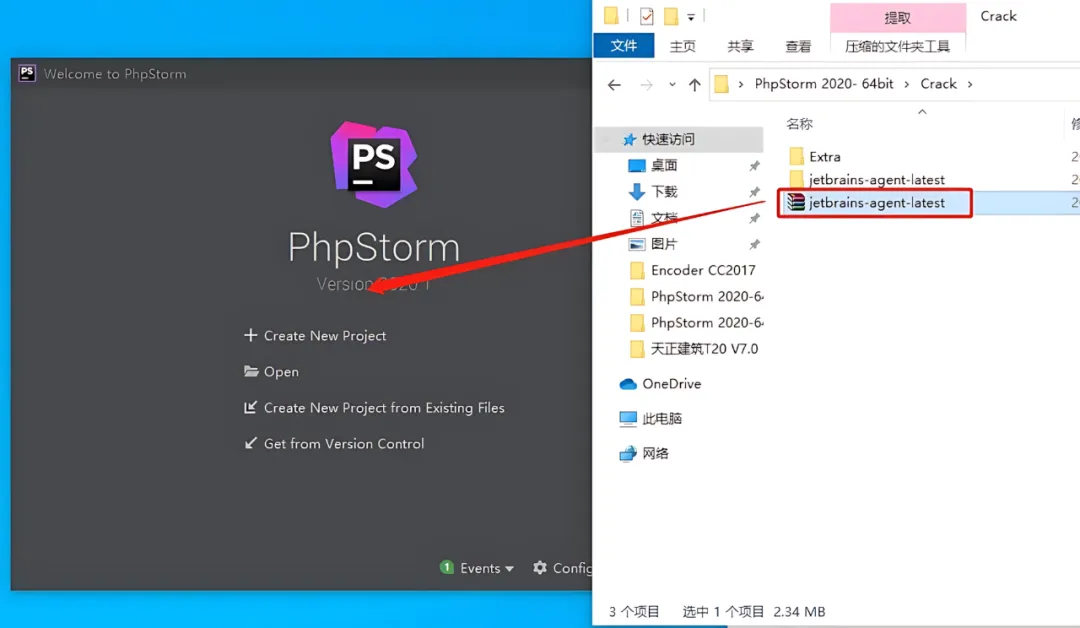Open the quick access toolbar customize dropdown
The height and width of the screenshot is (628, 1080).
(x=691, y=17)
